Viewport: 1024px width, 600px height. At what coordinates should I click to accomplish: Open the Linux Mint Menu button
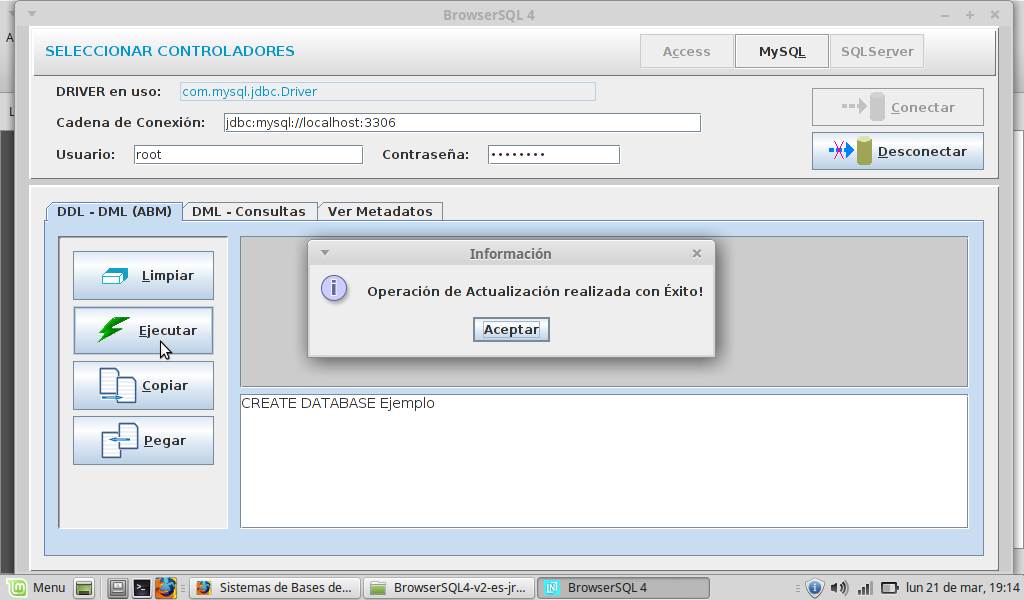[x=38, y=587]
